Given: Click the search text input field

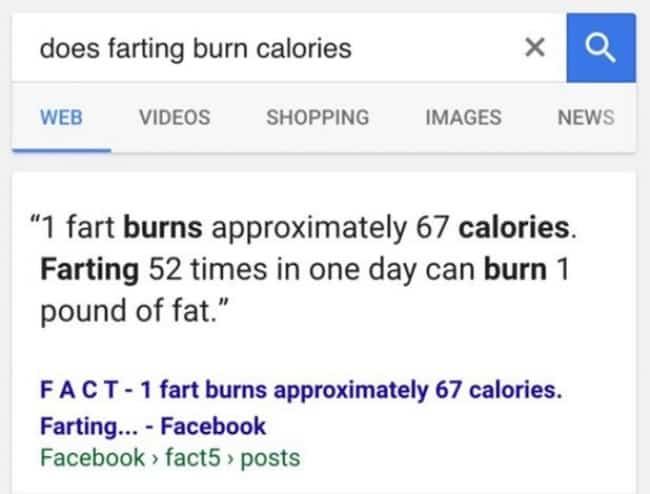Looking at the screenshot, I should [x=260, y=48].
